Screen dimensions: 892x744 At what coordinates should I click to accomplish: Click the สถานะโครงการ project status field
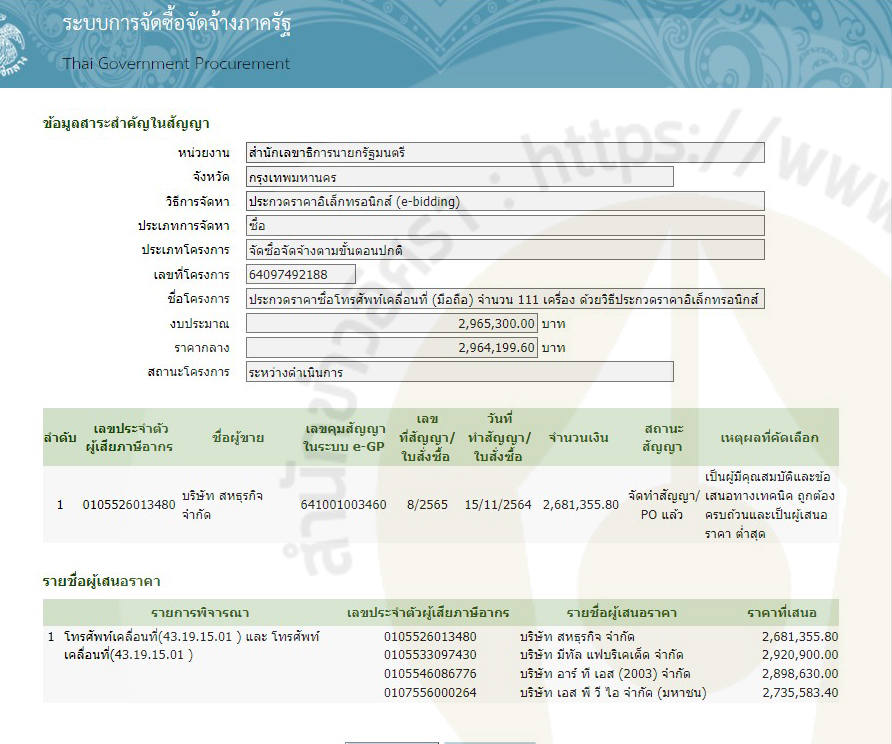tap(459, 372)
